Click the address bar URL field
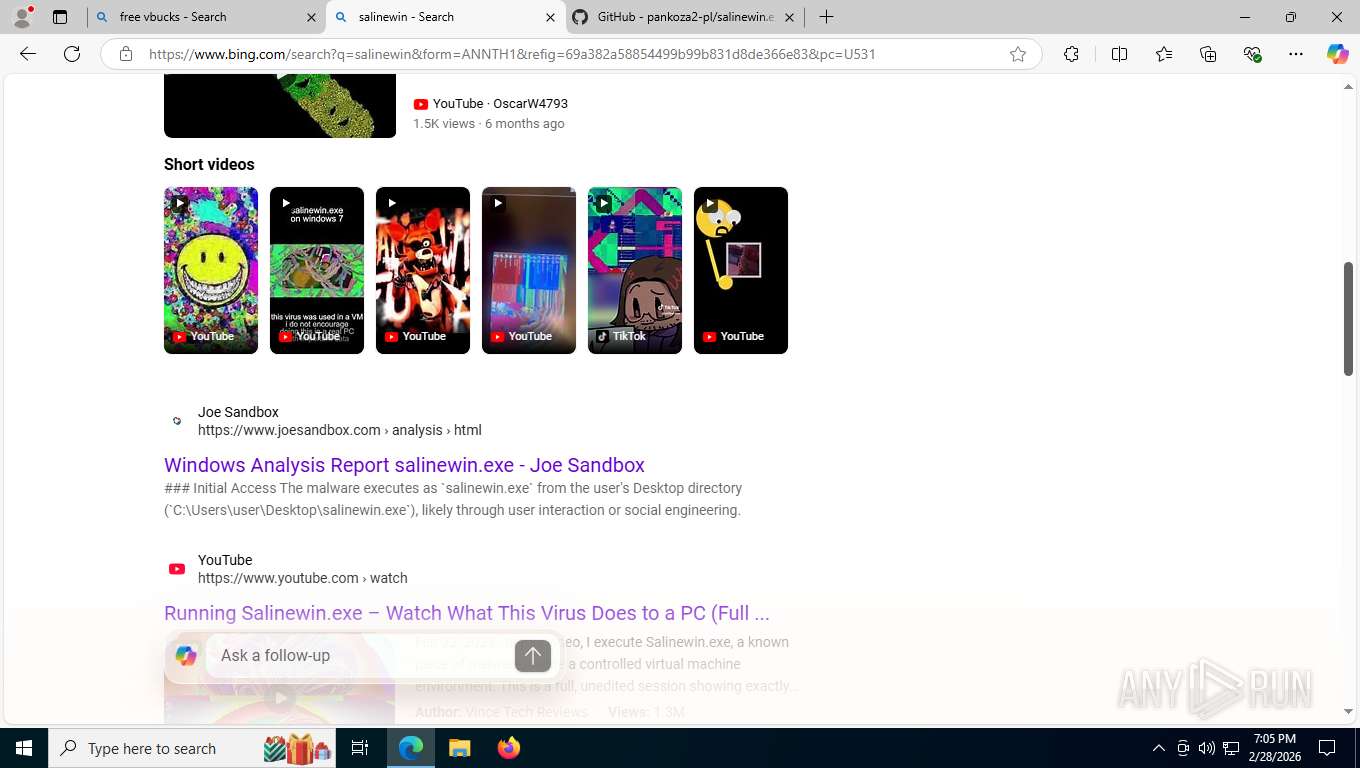 pos(570,54)
